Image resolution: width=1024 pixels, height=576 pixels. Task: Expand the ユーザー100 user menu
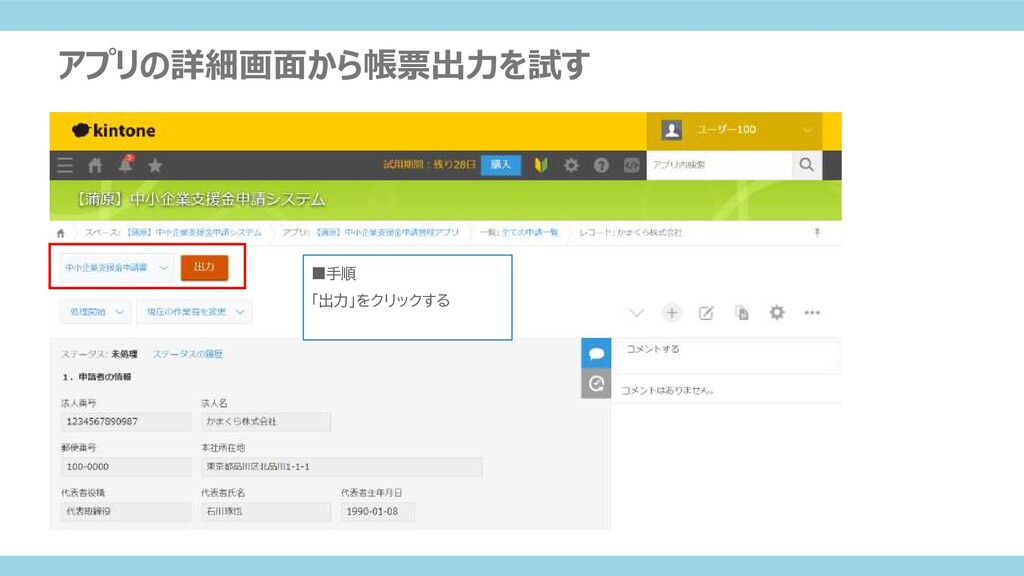[734, 130]
